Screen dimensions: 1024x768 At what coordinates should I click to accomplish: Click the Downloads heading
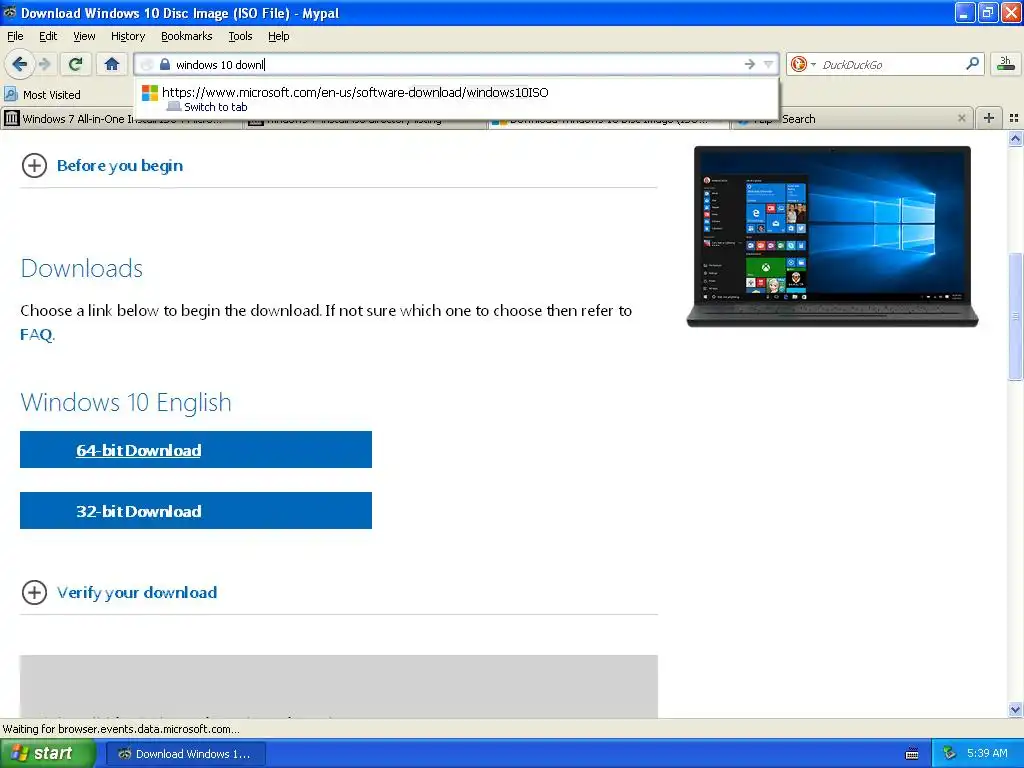[82, 268]
